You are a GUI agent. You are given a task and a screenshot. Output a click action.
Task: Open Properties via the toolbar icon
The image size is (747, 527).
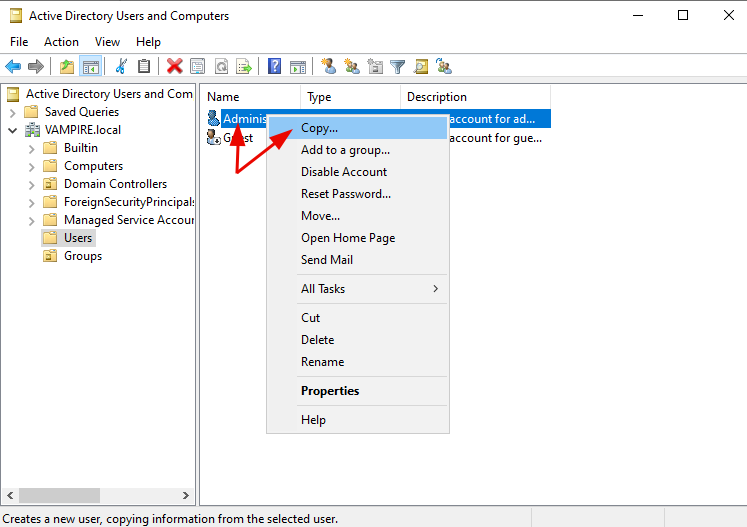197,66
